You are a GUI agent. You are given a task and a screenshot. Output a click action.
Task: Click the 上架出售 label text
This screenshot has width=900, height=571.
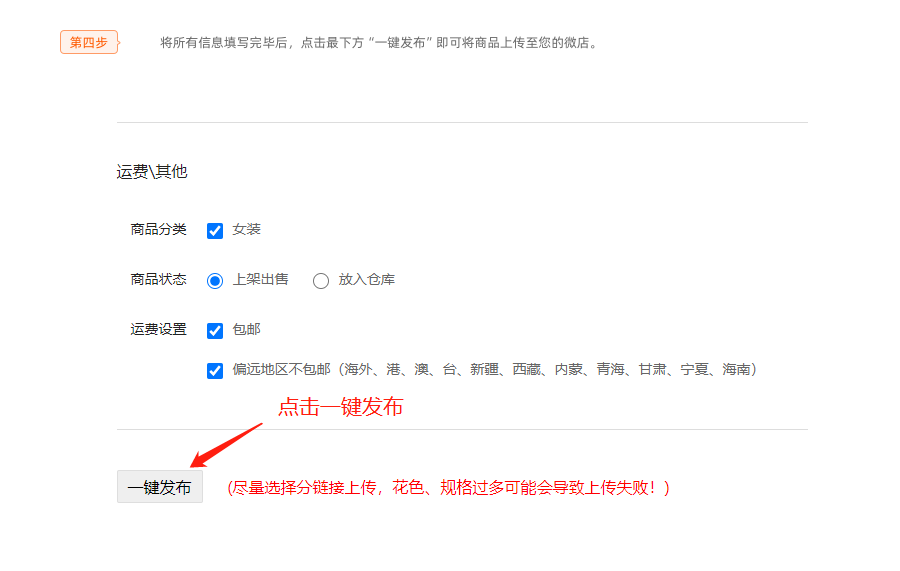pyautogui.click(x=260, y=279)
